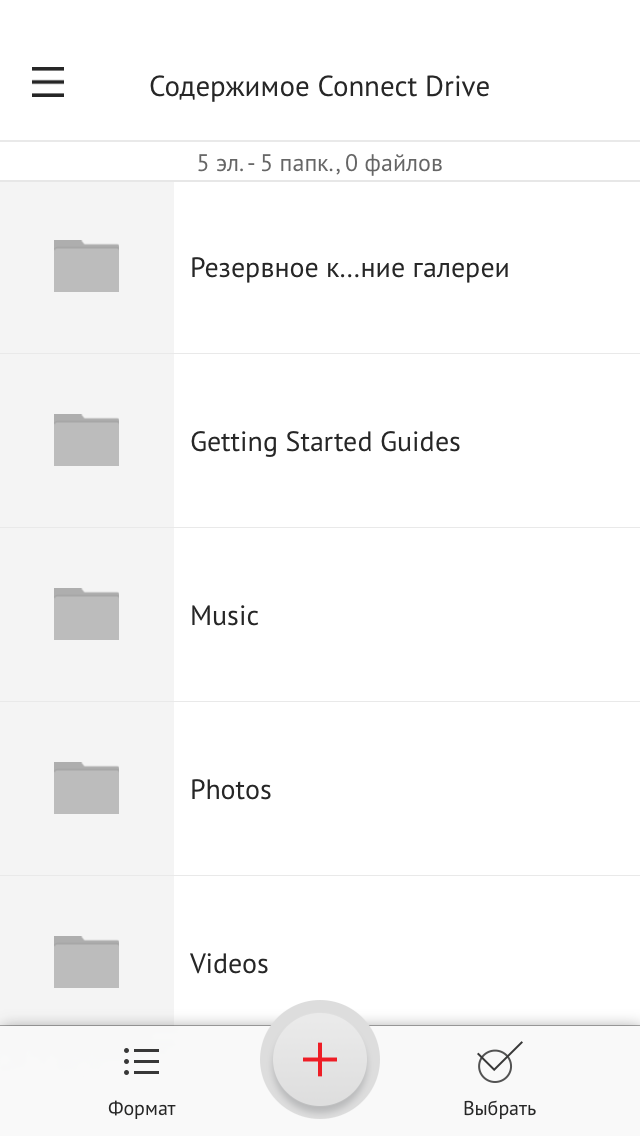Click the Формат list view icon

tap(141, 1061)
